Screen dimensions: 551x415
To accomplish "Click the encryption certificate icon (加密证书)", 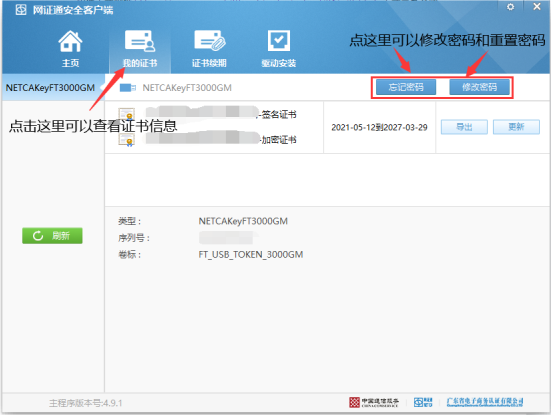I will pyautogui.click(x=127, y=140).
